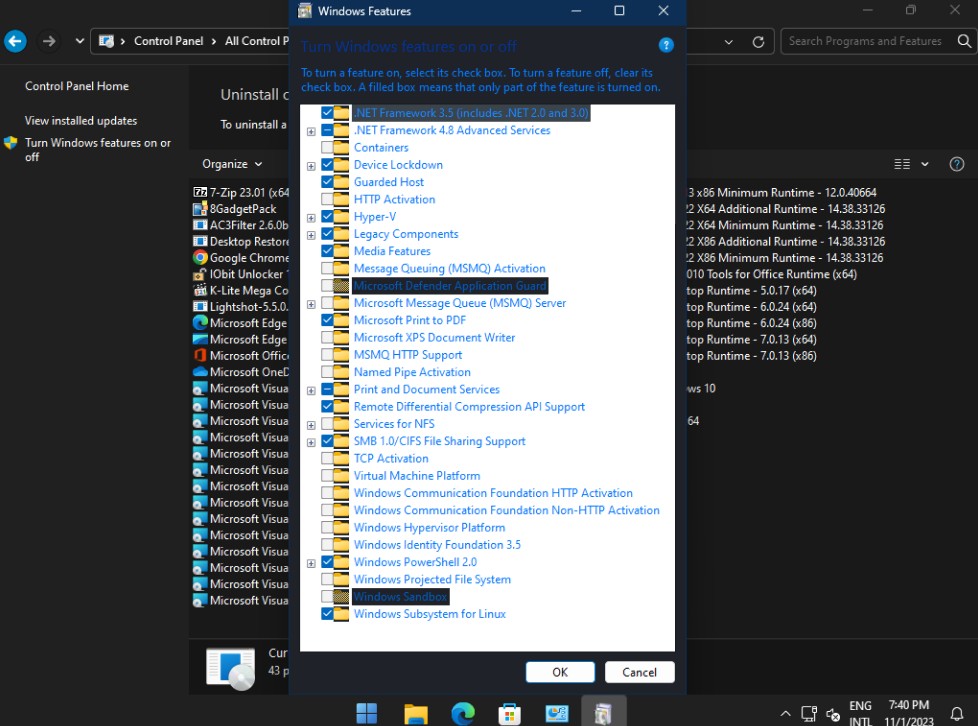Open Microsoft Store from the taskbar
This screenshot has height=726, width=978.
pos(509,713)
